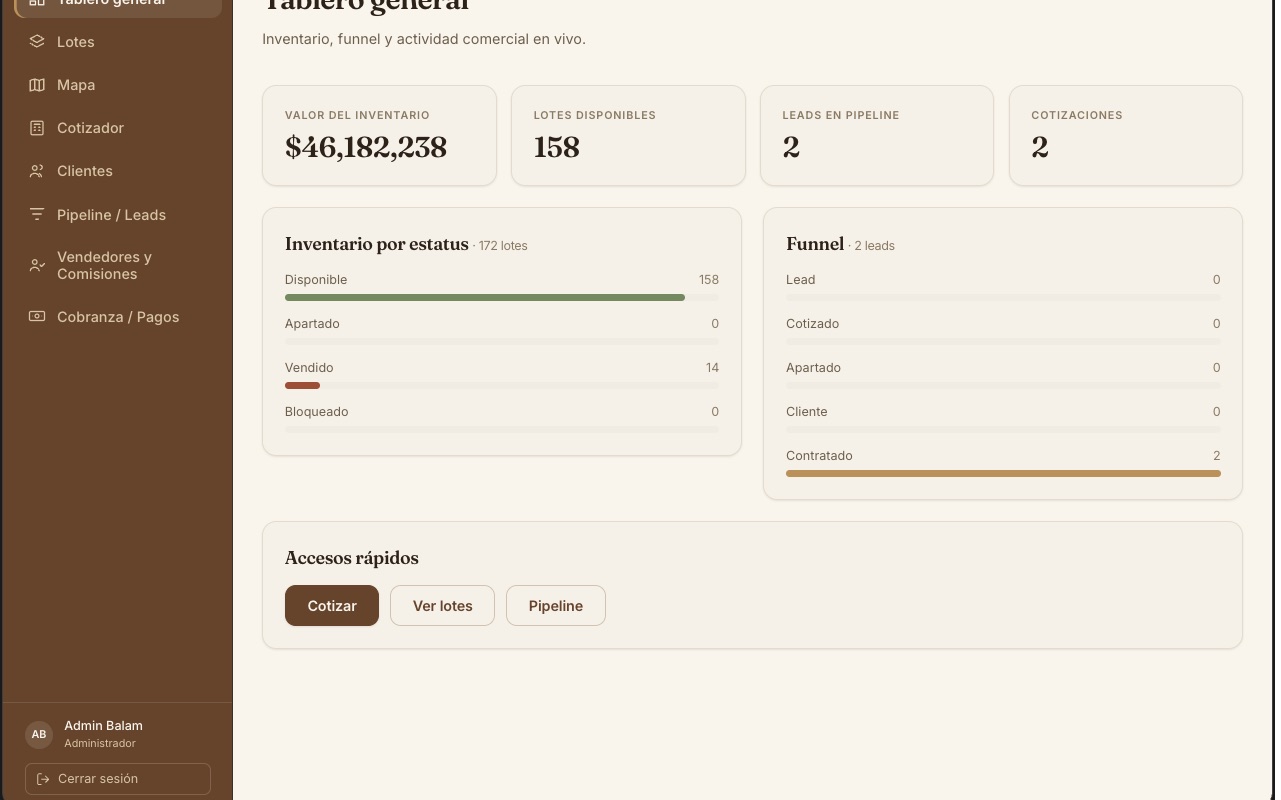
Task: Click the "Bloqueado" status label
Action: [x=317, y=412]
